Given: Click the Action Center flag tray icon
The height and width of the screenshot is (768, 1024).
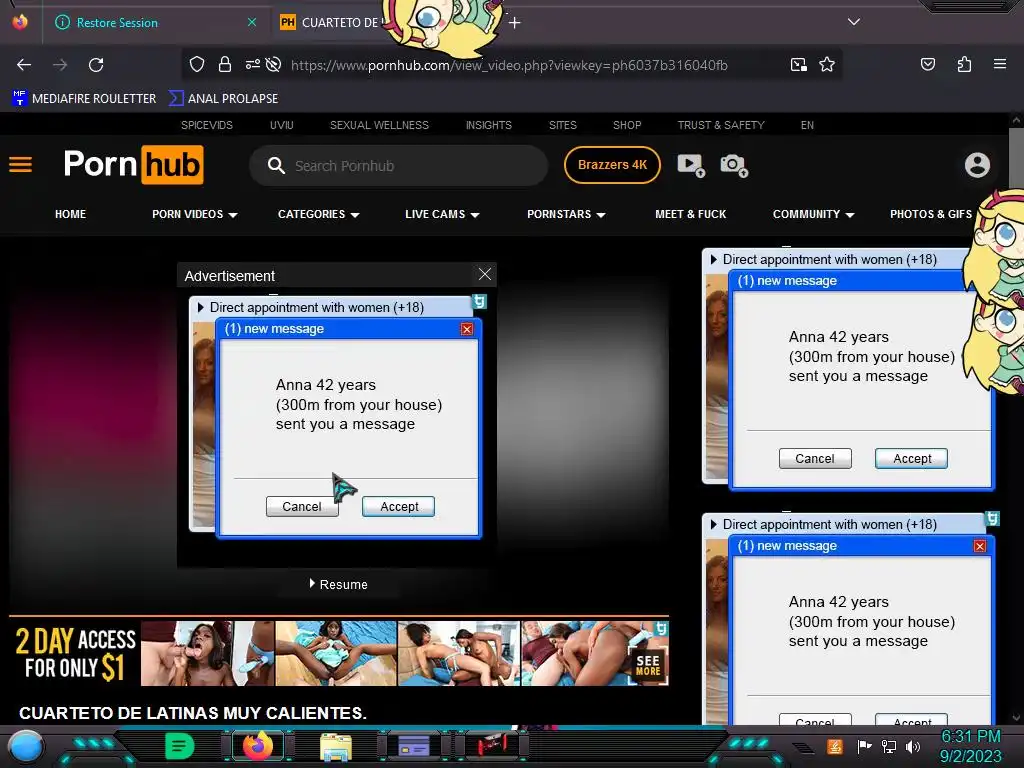Looking at the screenshot, I should [x=865, y=746].
